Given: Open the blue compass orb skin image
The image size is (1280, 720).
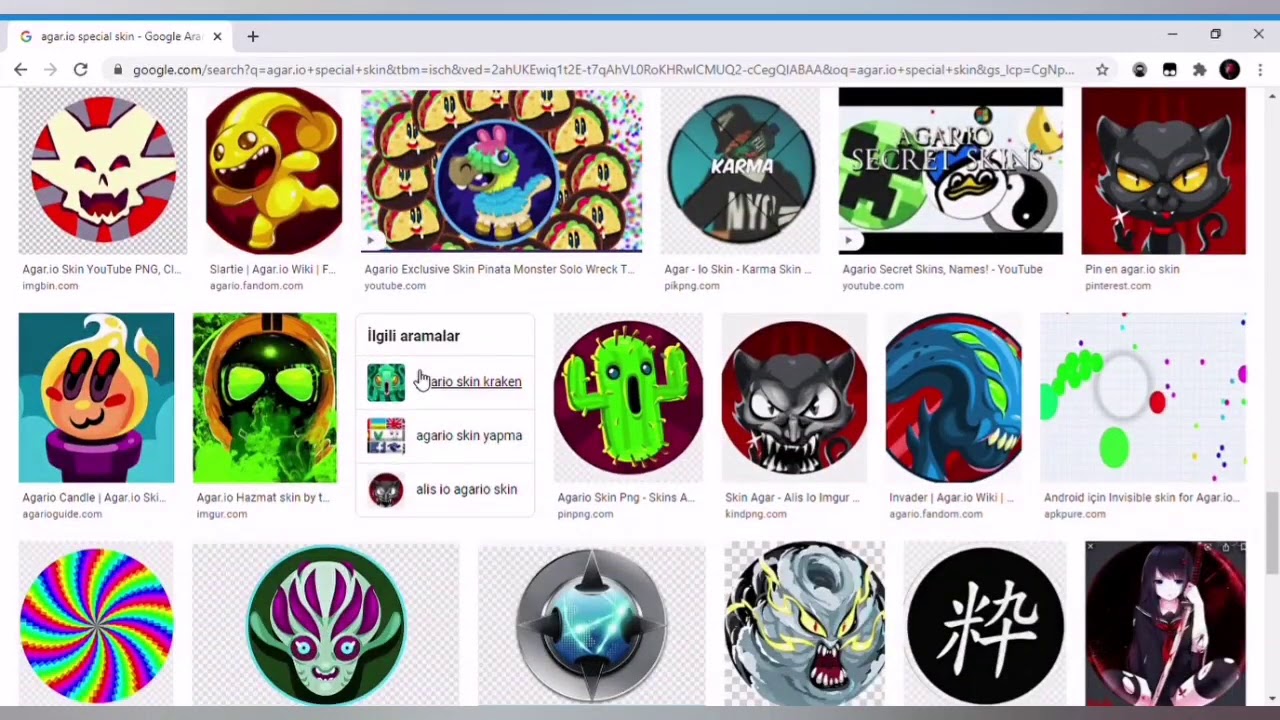Looking at the screenshot, I should click(591, 624).
